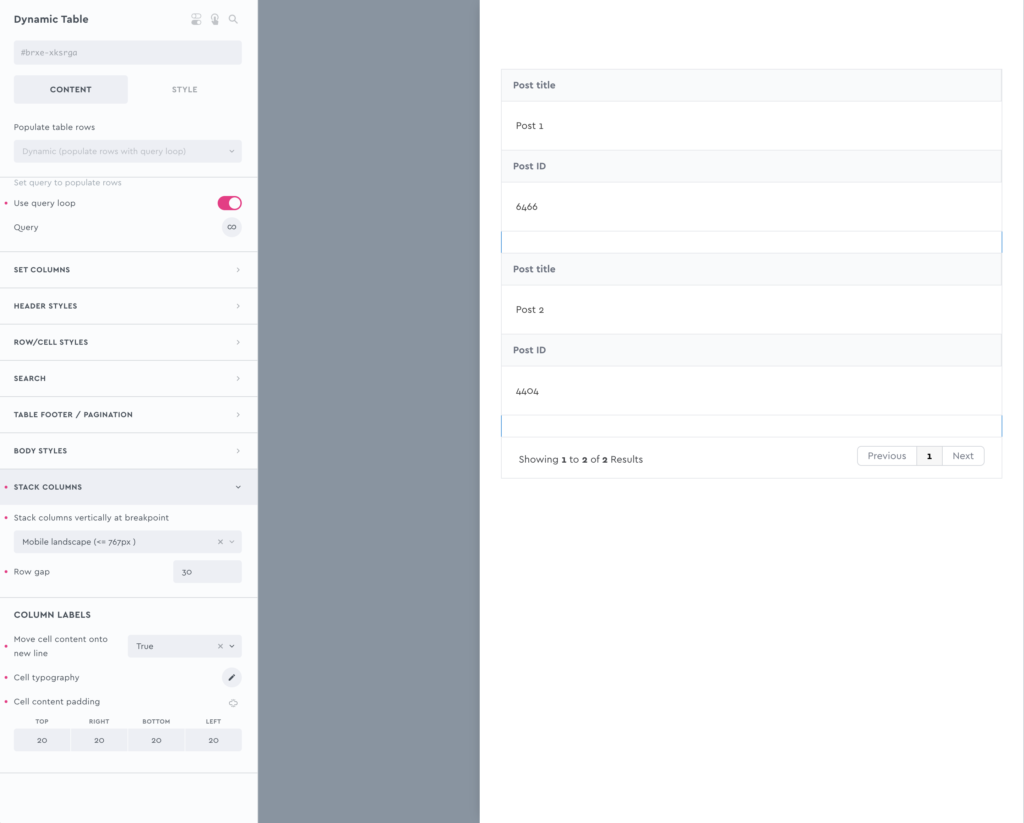Click the conditions toggle icon in panel header
The image size is (1024, 823).
(196, 19)
